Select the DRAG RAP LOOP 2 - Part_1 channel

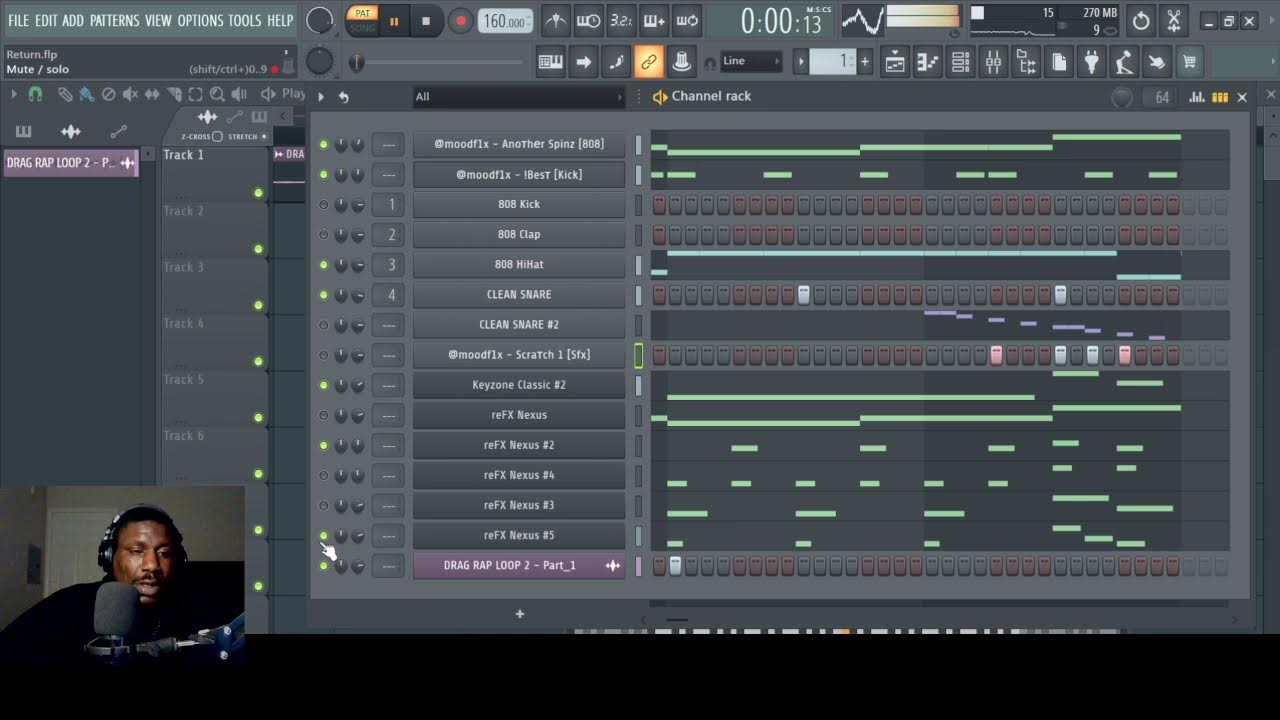coord(519,565)
